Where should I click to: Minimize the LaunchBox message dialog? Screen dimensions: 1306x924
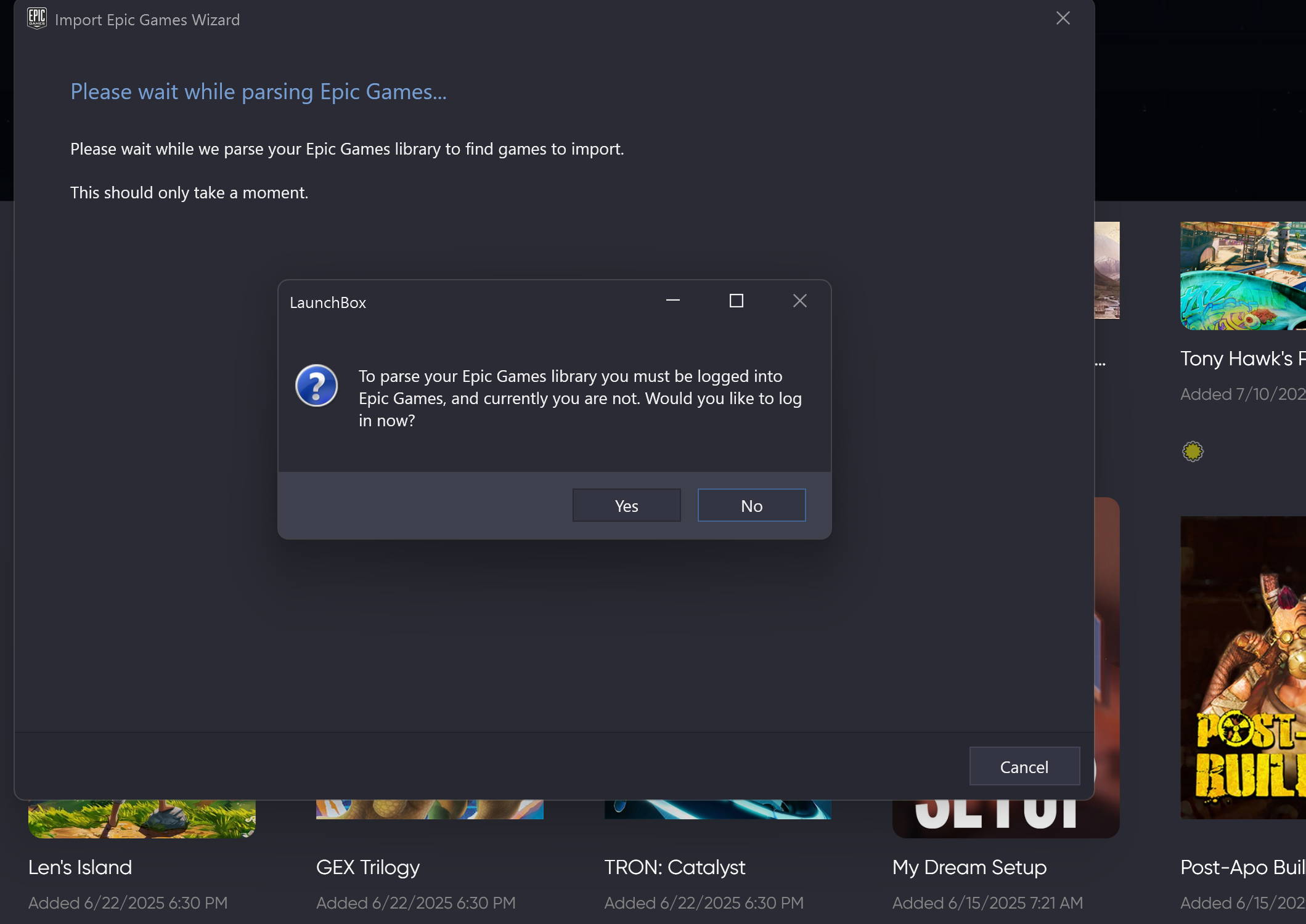(x=673, y=301)
